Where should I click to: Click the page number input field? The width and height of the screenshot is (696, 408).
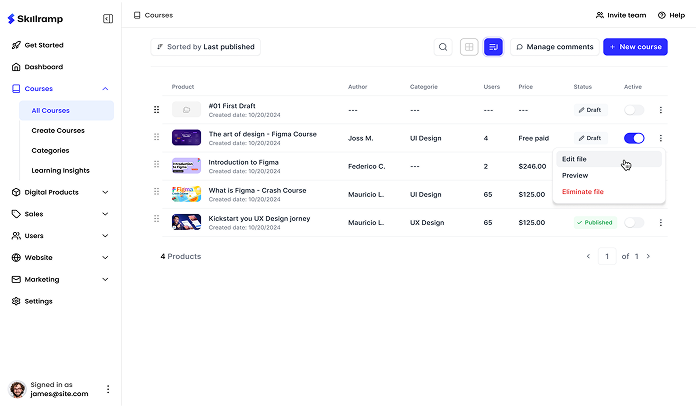click(607, 257)
